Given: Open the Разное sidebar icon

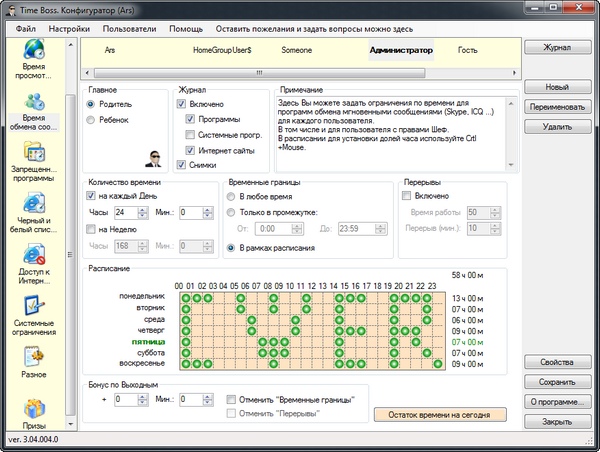Looking at the screenshot, I should pos(34,359).
